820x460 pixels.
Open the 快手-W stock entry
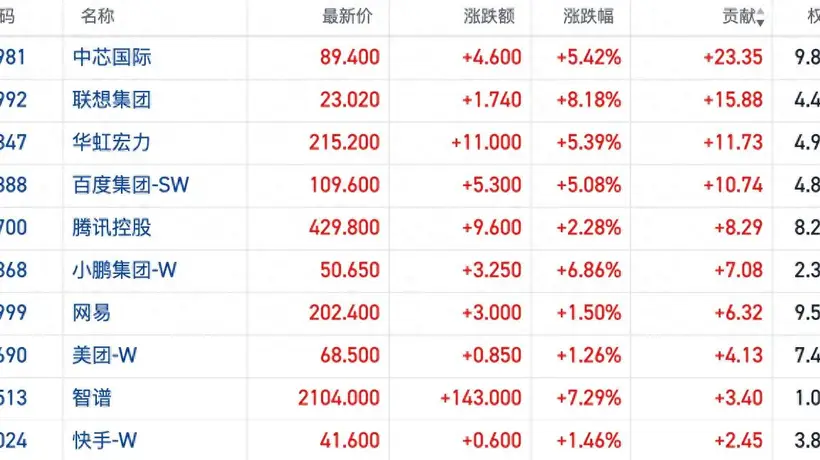tap(105, 440)
